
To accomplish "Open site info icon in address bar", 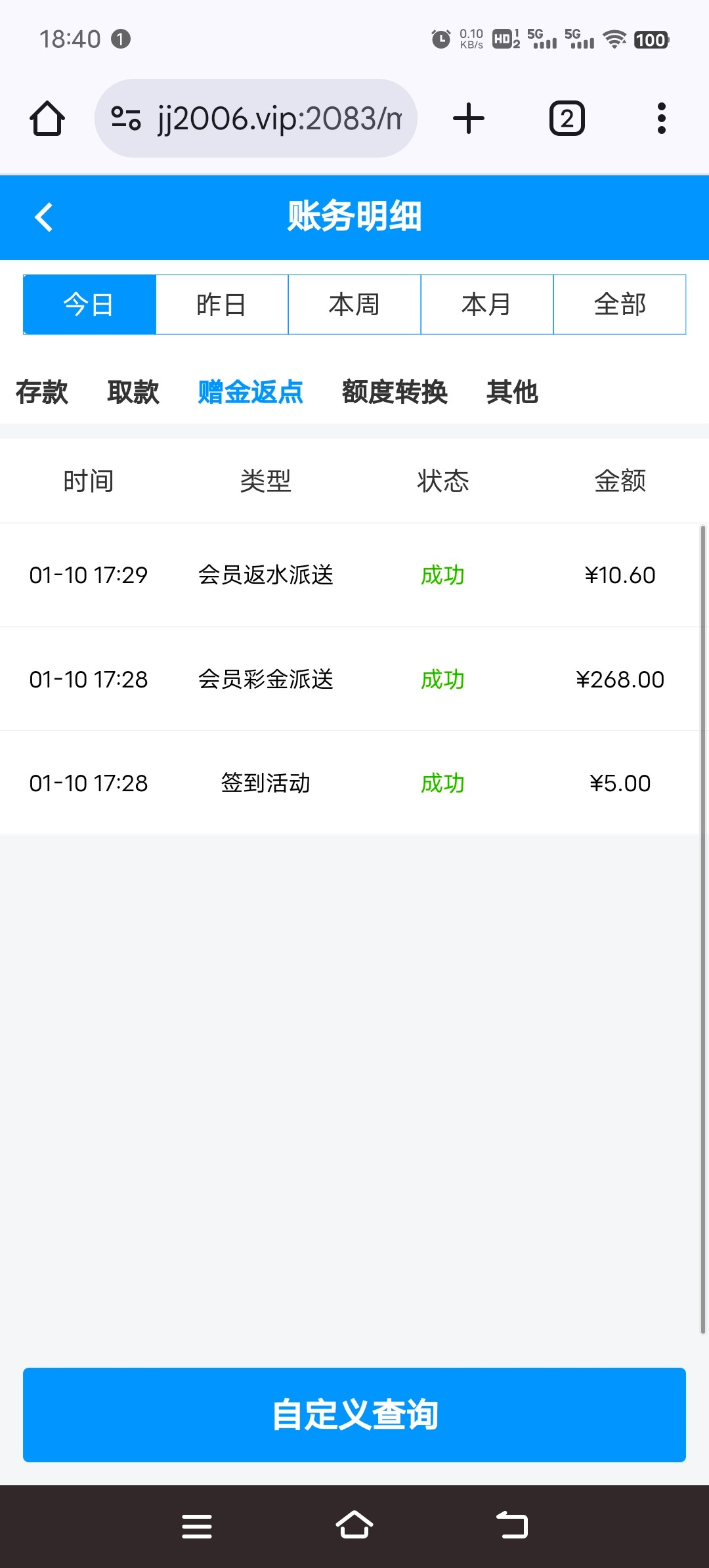I will click(126, 119).
